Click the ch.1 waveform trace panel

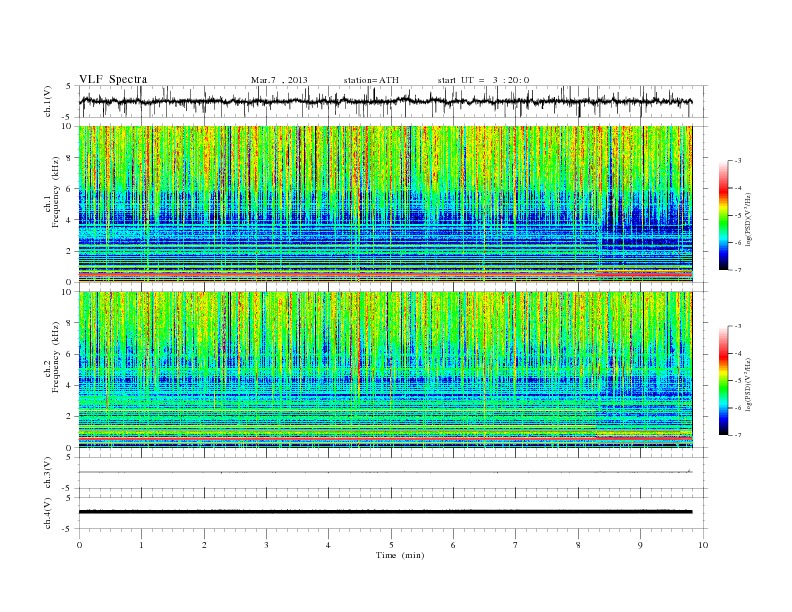393,101
